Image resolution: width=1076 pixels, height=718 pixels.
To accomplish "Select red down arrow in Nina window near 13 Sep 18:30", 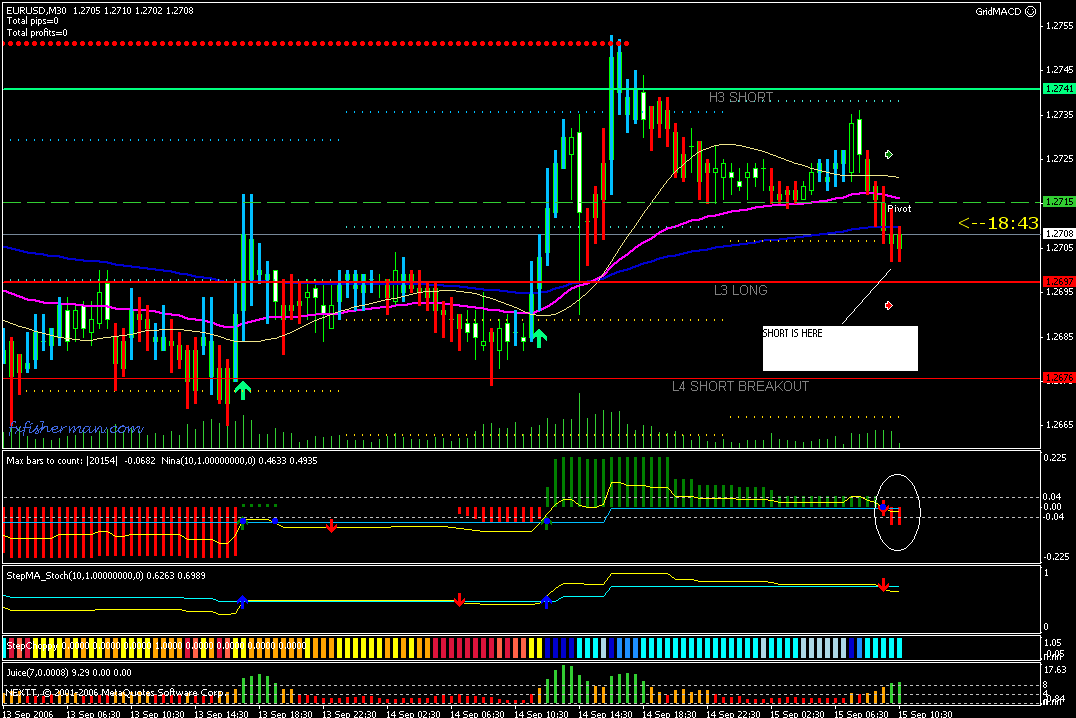I will [331, 526].
